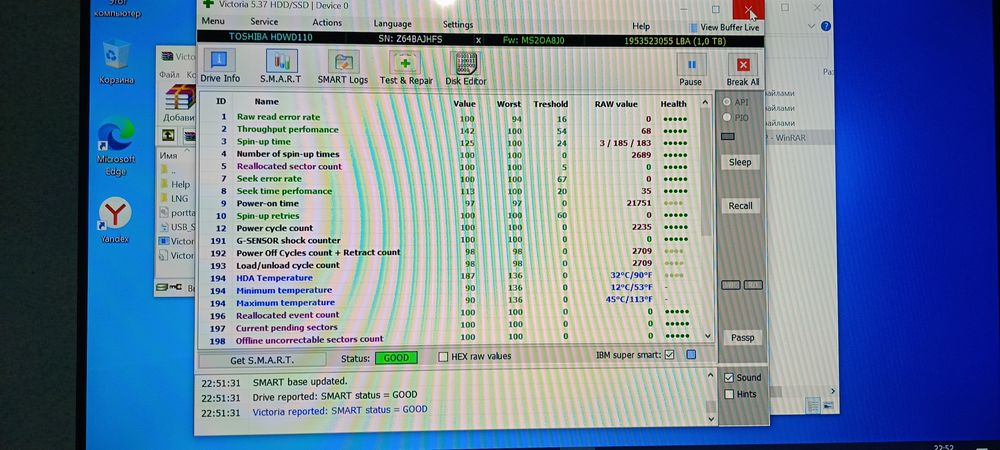Screen dimensions: 1000x450
Task: Click the x next to the serial number
Action: click(x=478, y=40)
